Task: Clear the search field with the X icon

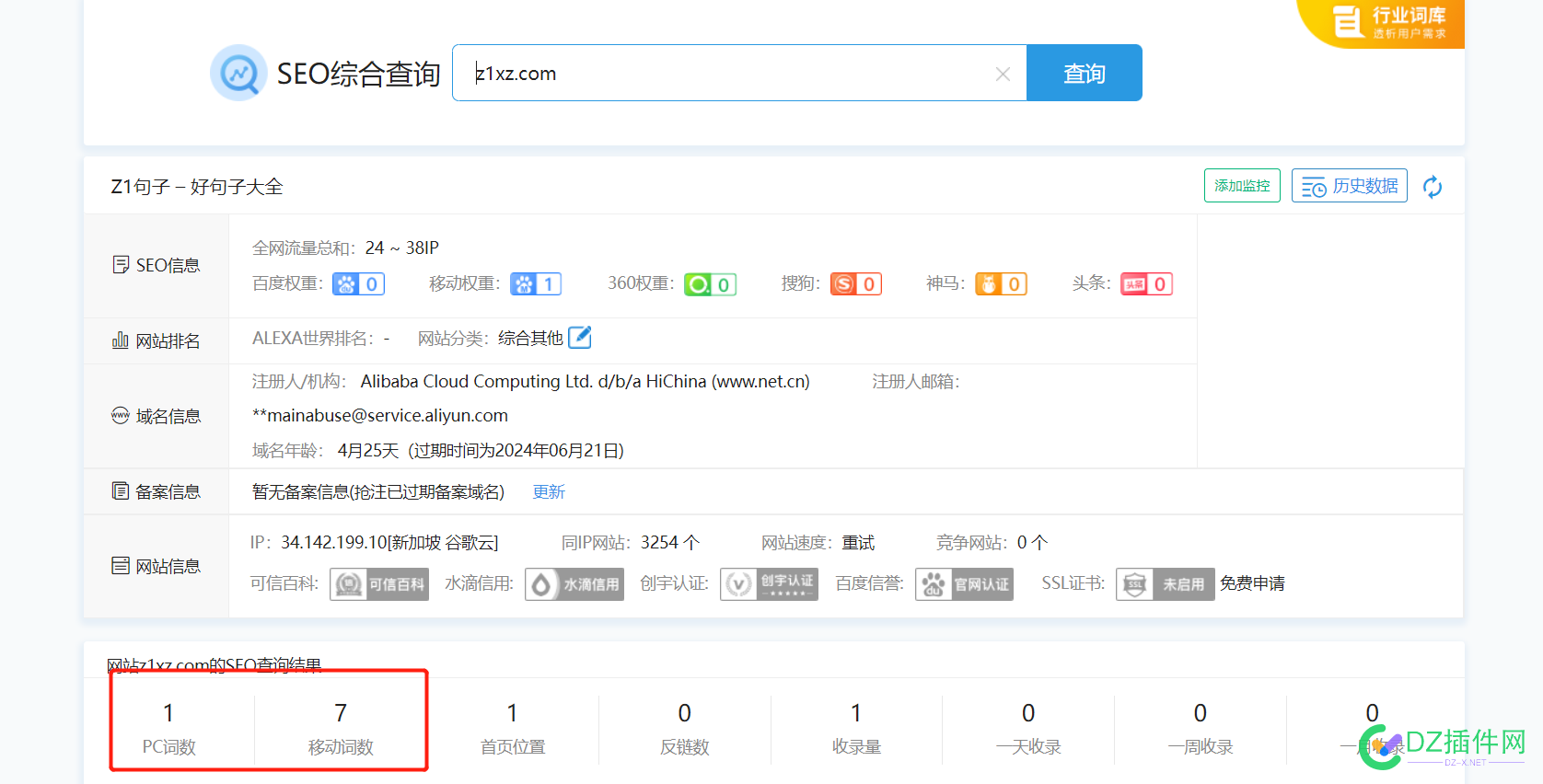Action: pos(1003,74)
